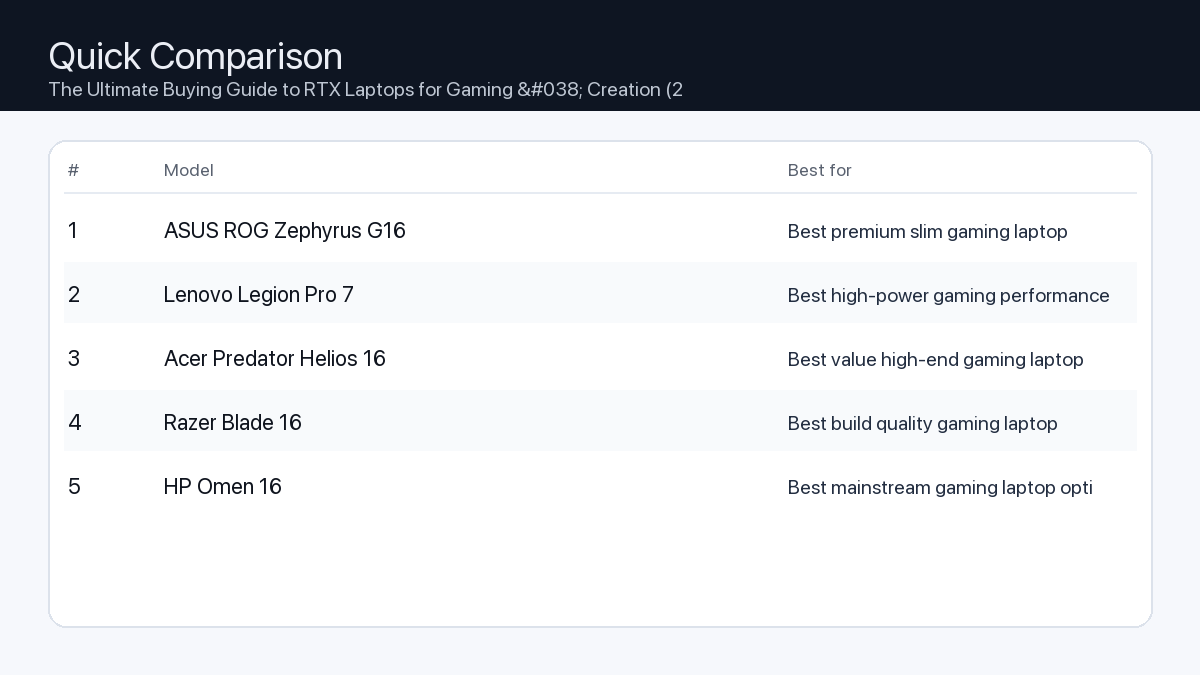Choose the Razer Blade 16 row
This screenshot has width=1200, height=675.
click(x=233, y=423)
